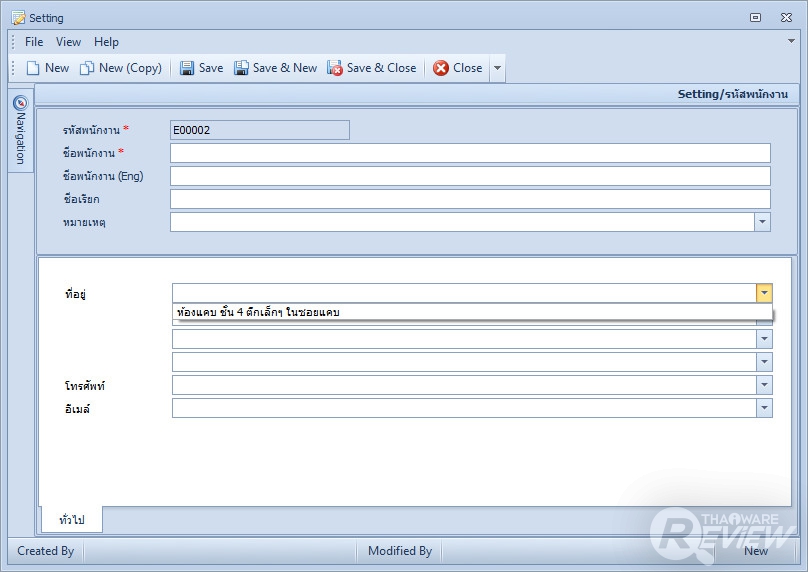Click the Save & Close text label
808x572 pixels.
381,68
